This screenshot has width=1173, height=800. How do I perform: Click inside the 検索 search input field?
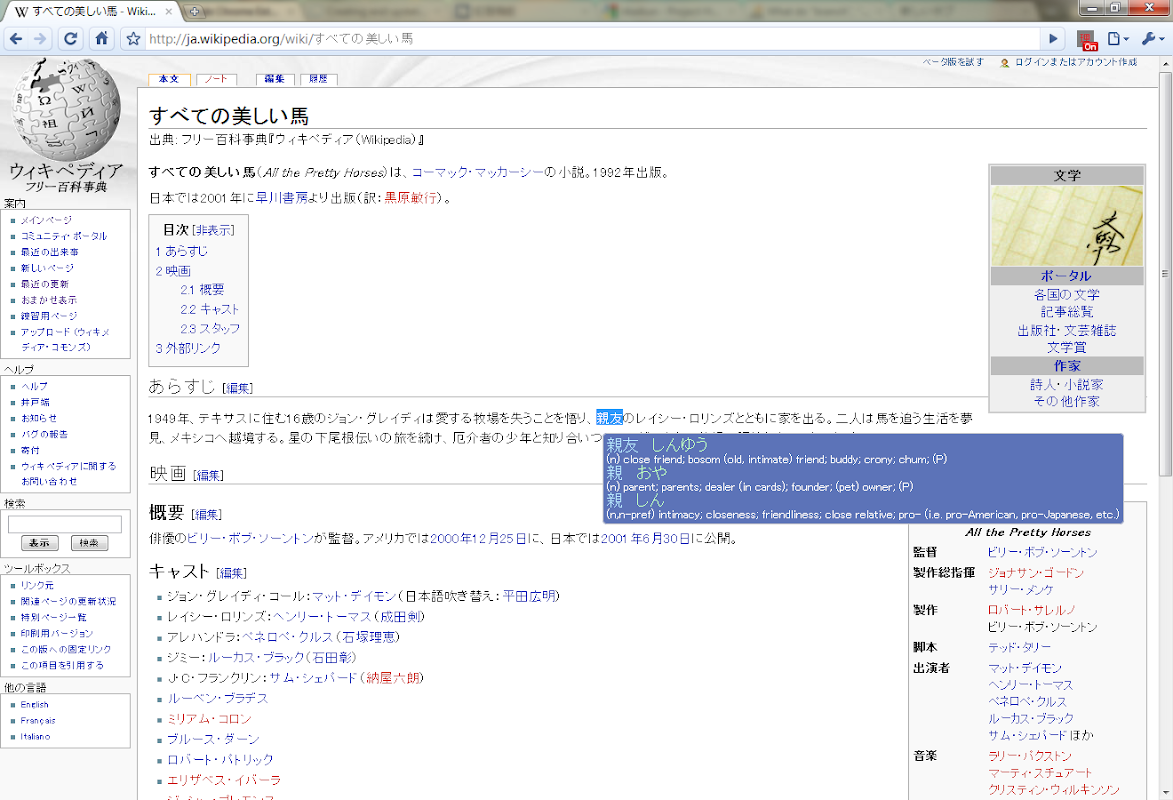[x=64, y=523]
